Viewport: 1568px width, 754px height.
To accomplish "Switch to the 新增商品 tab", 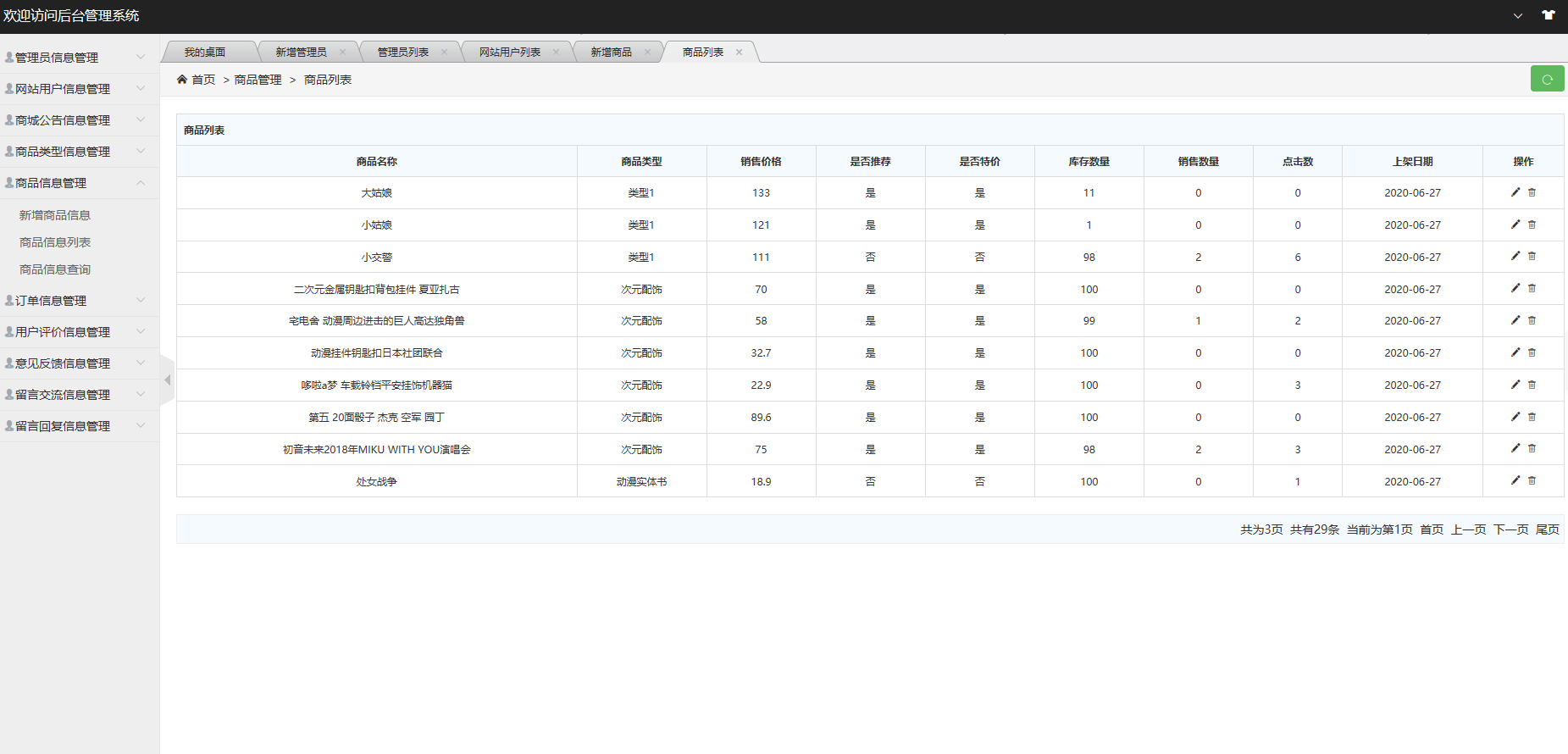I will tap(611, 53).
